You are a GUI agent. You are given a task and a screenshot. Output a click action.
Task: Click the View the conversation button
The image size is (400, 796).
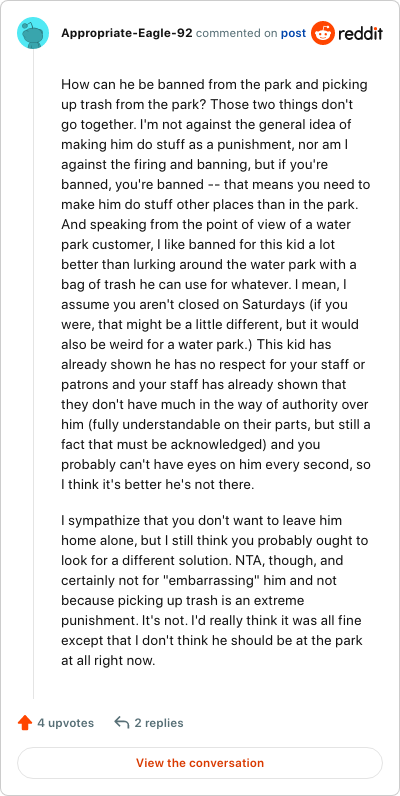click(200, 763)
